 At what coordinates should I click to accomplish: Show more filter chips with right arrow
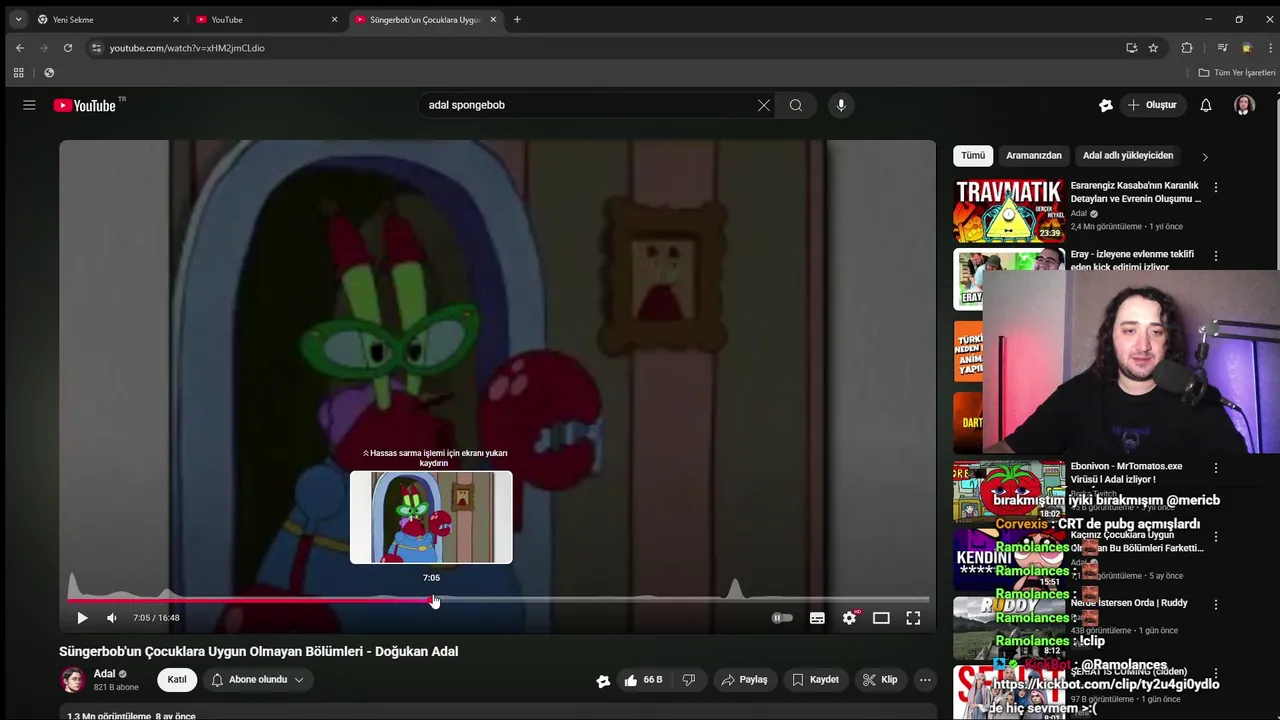click(x=1205, y=157)
